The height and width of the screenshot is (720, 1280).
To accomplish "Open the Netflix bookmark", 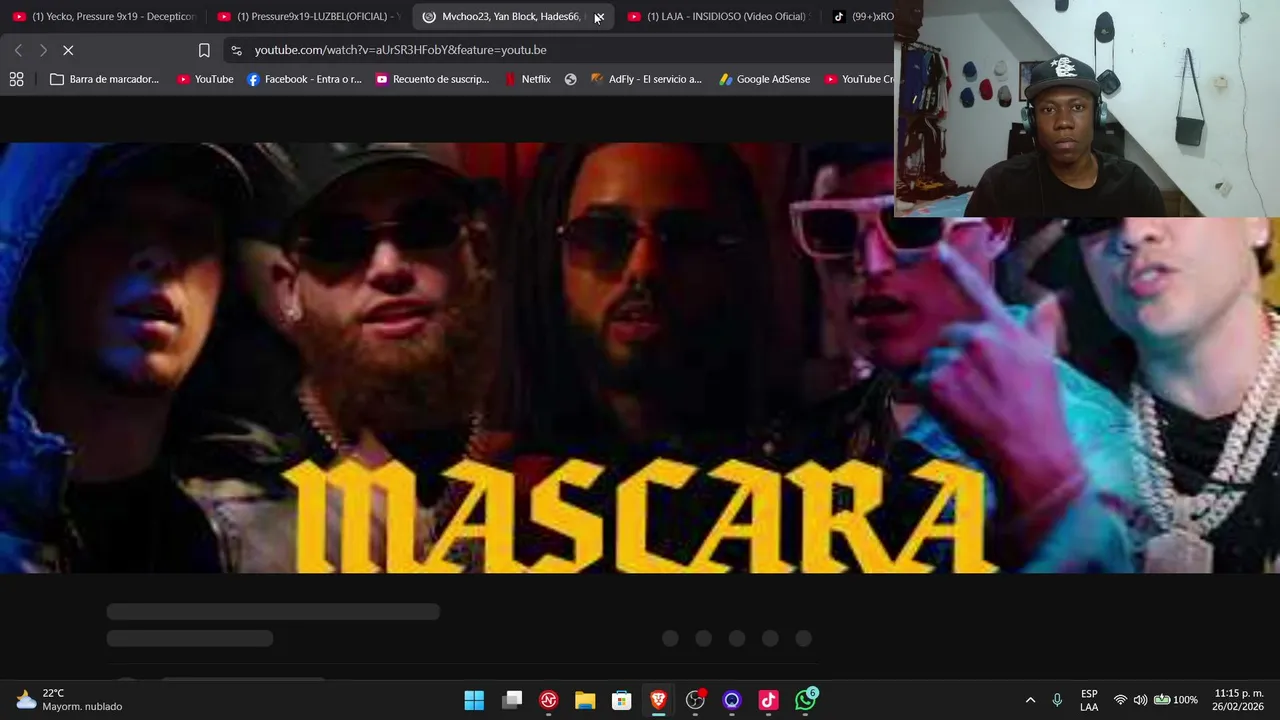I will (x=528, y=79).
